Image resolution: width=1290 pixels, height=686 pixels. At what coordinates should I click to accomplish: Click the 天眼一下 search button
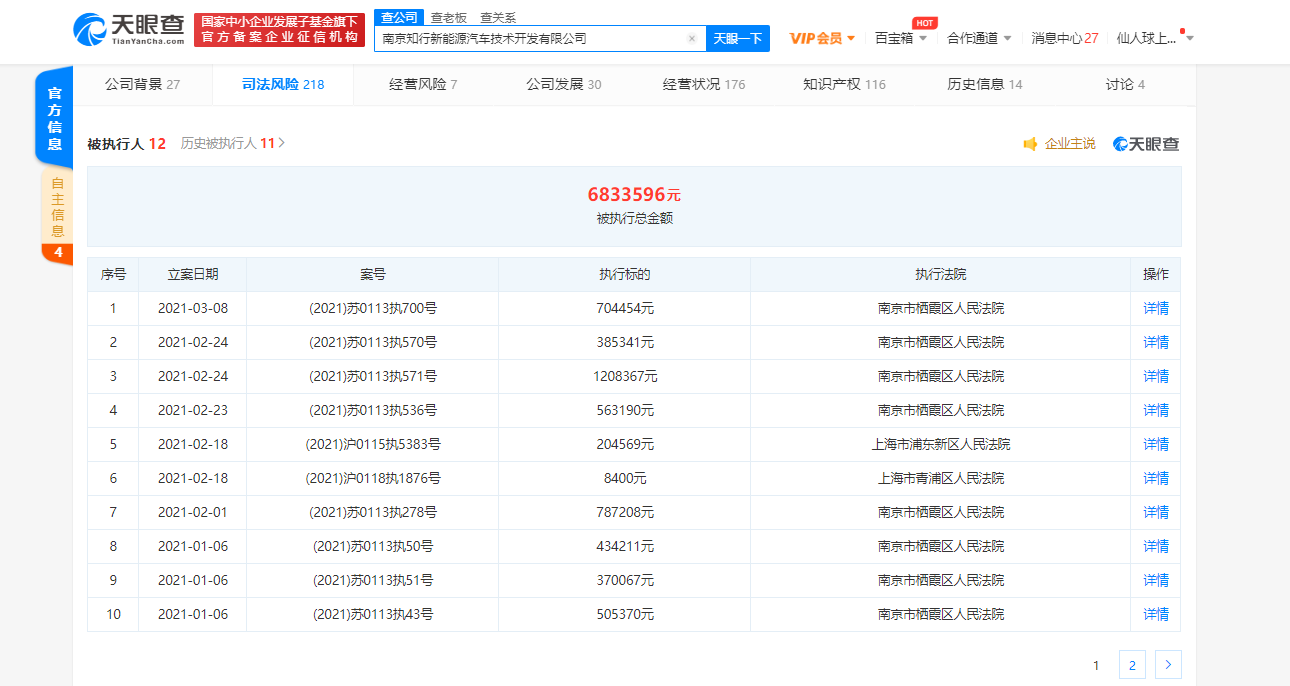[738, 39]
